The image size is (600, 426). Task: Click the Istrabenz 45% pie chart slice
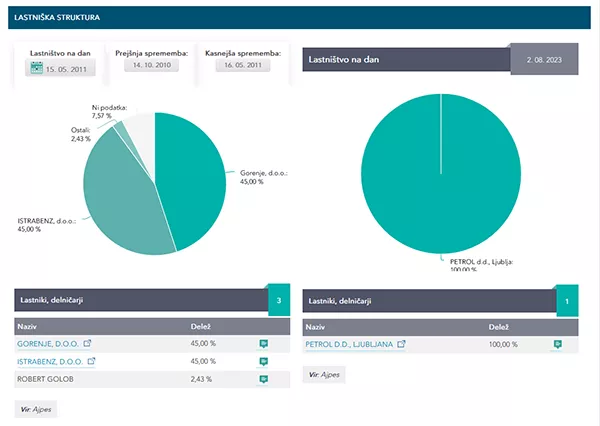(115, 200)
